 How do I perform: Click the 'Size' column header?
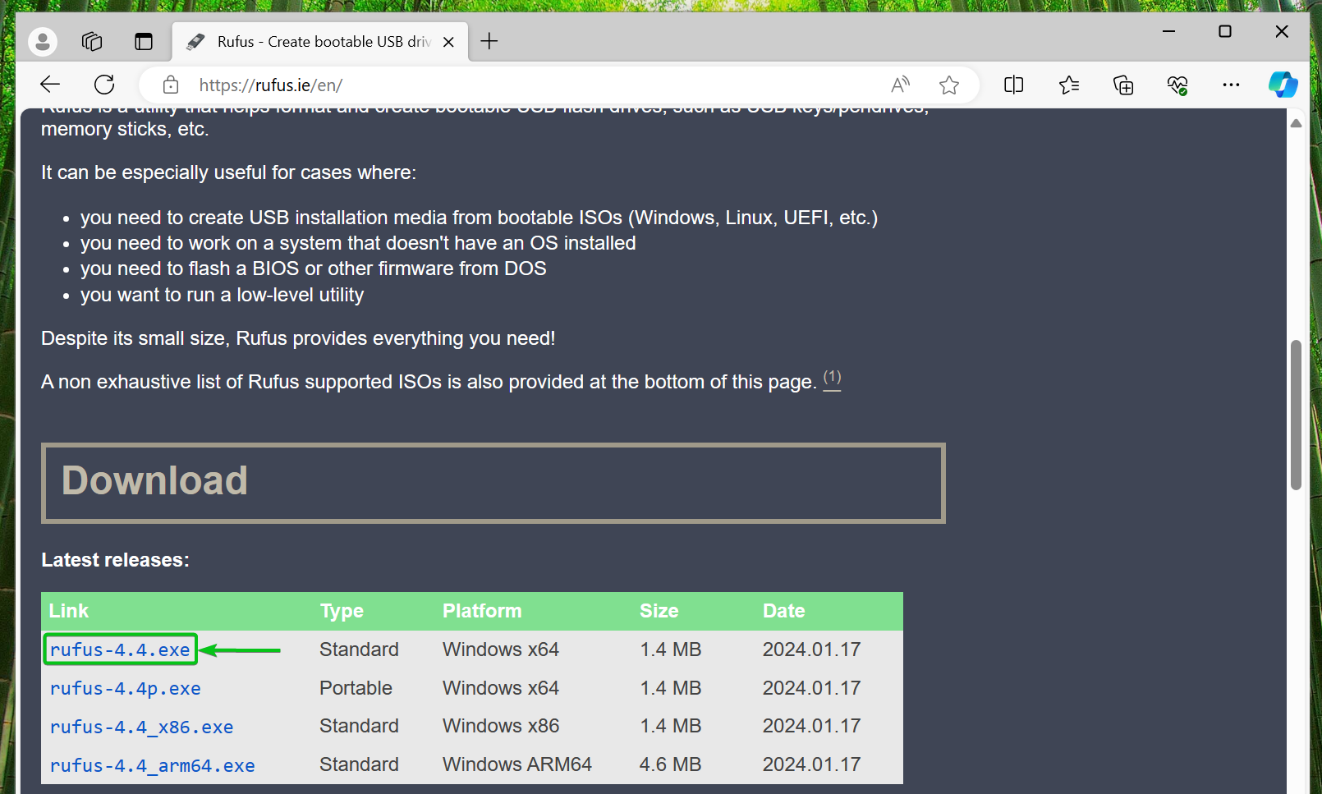click(x=659, y=611)
